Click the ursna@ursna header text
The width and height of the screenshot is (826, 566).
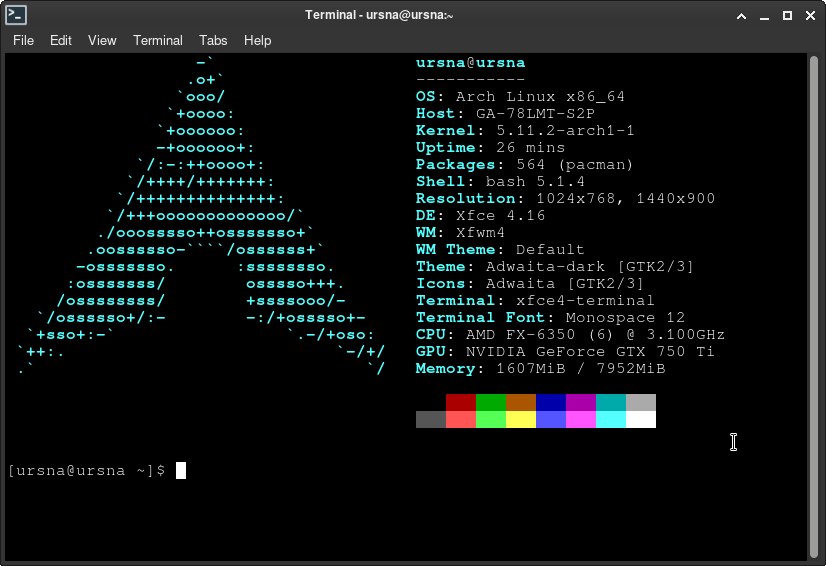pos(470,63)
